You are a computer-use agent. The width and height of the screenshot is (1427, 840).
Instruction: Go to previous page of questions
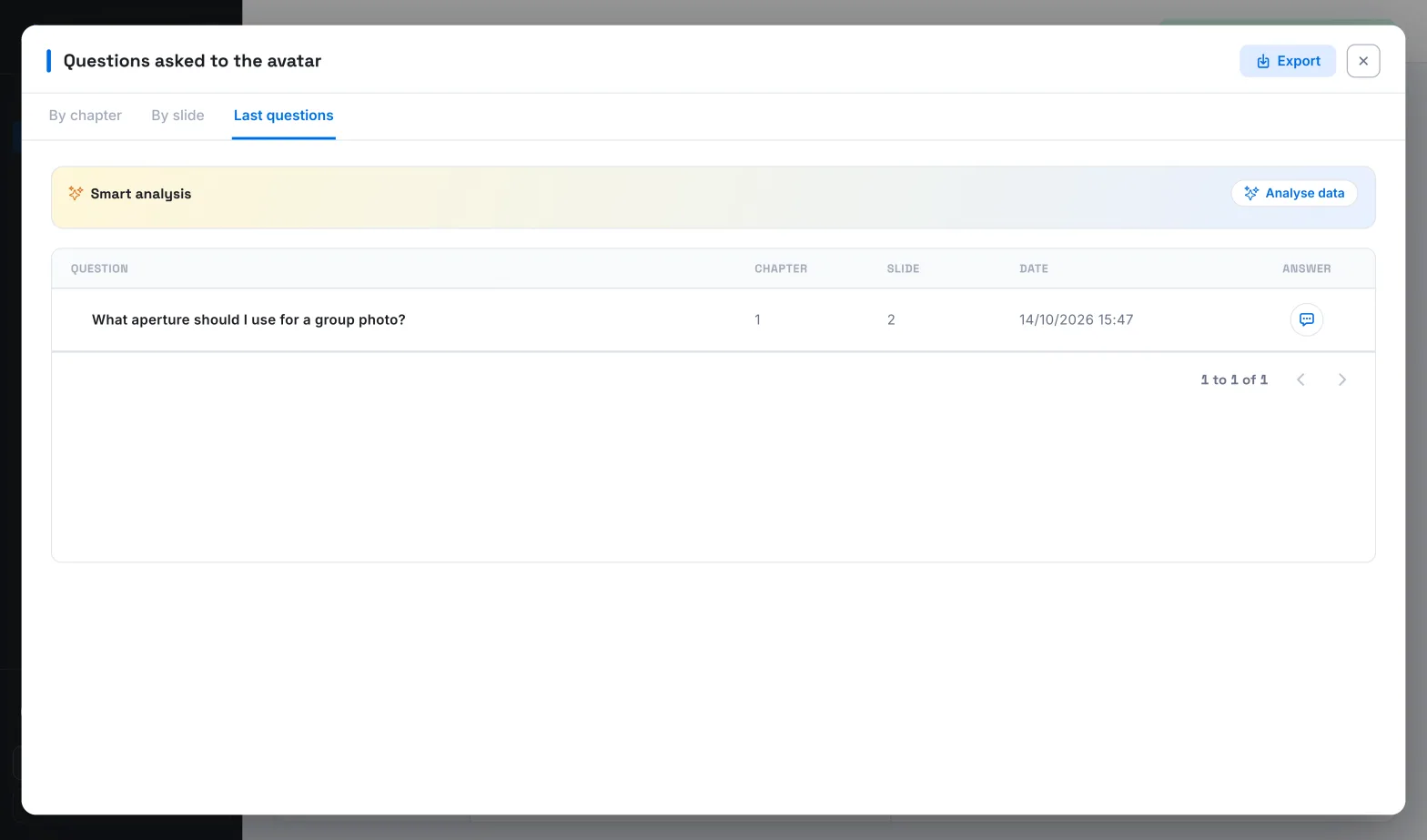tap(1300, 380)
